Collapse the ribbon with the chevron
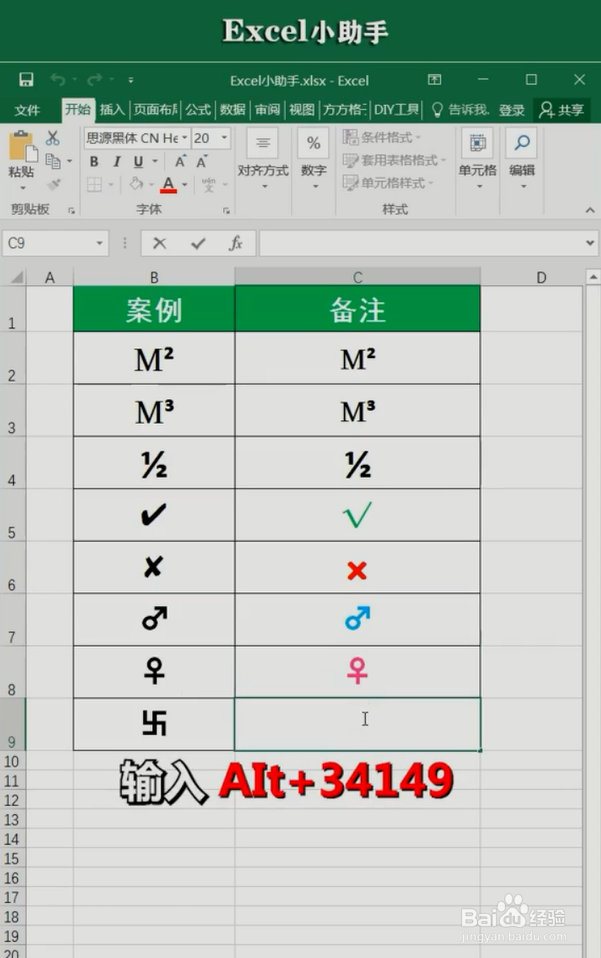Screen dimensions: 601x958 tap(589, 210)
